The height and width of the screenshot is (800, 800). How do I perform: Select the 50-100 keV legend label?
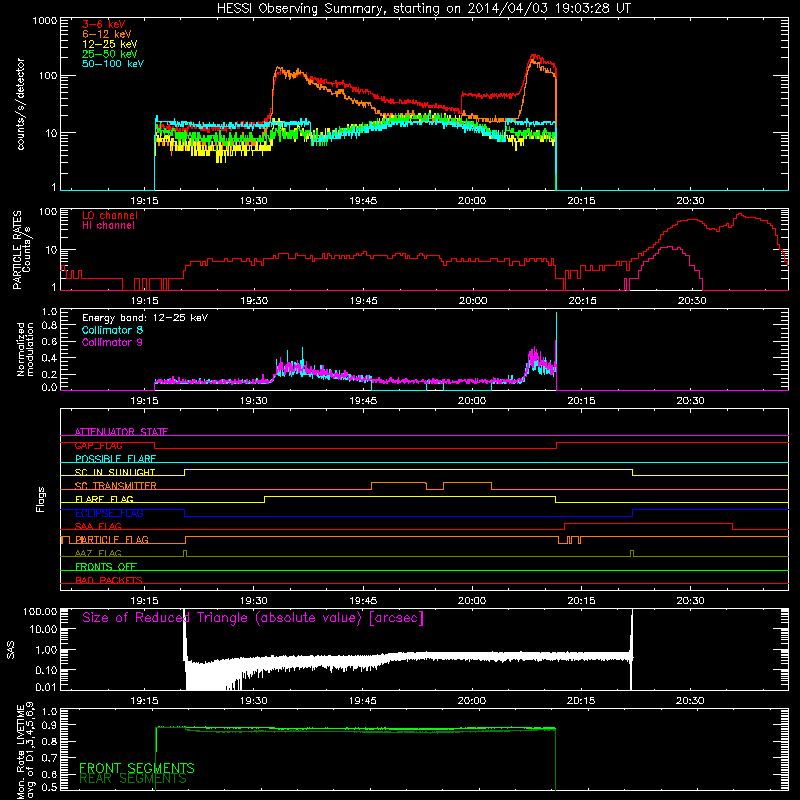(x=113, y=64)
